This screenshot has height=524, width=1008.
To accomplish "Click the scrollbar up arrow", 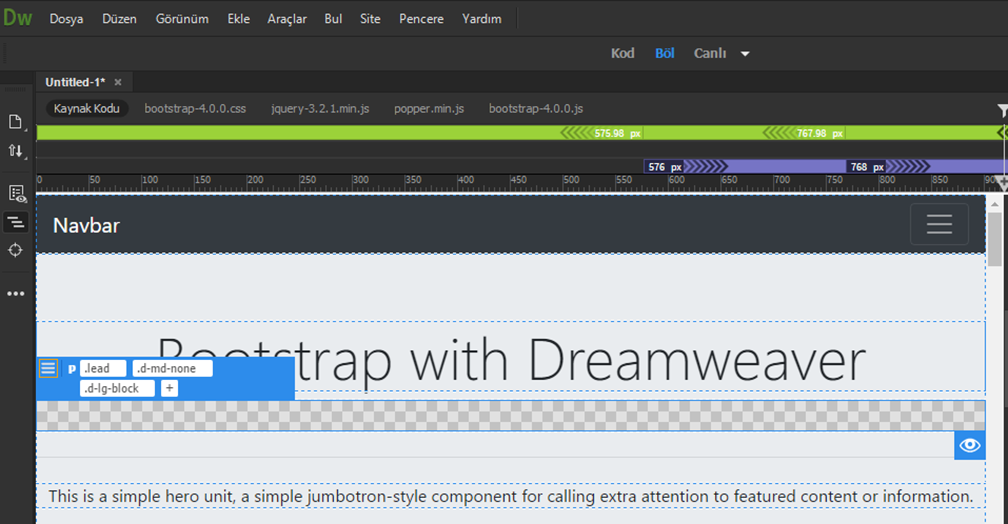I will (994, 204).
